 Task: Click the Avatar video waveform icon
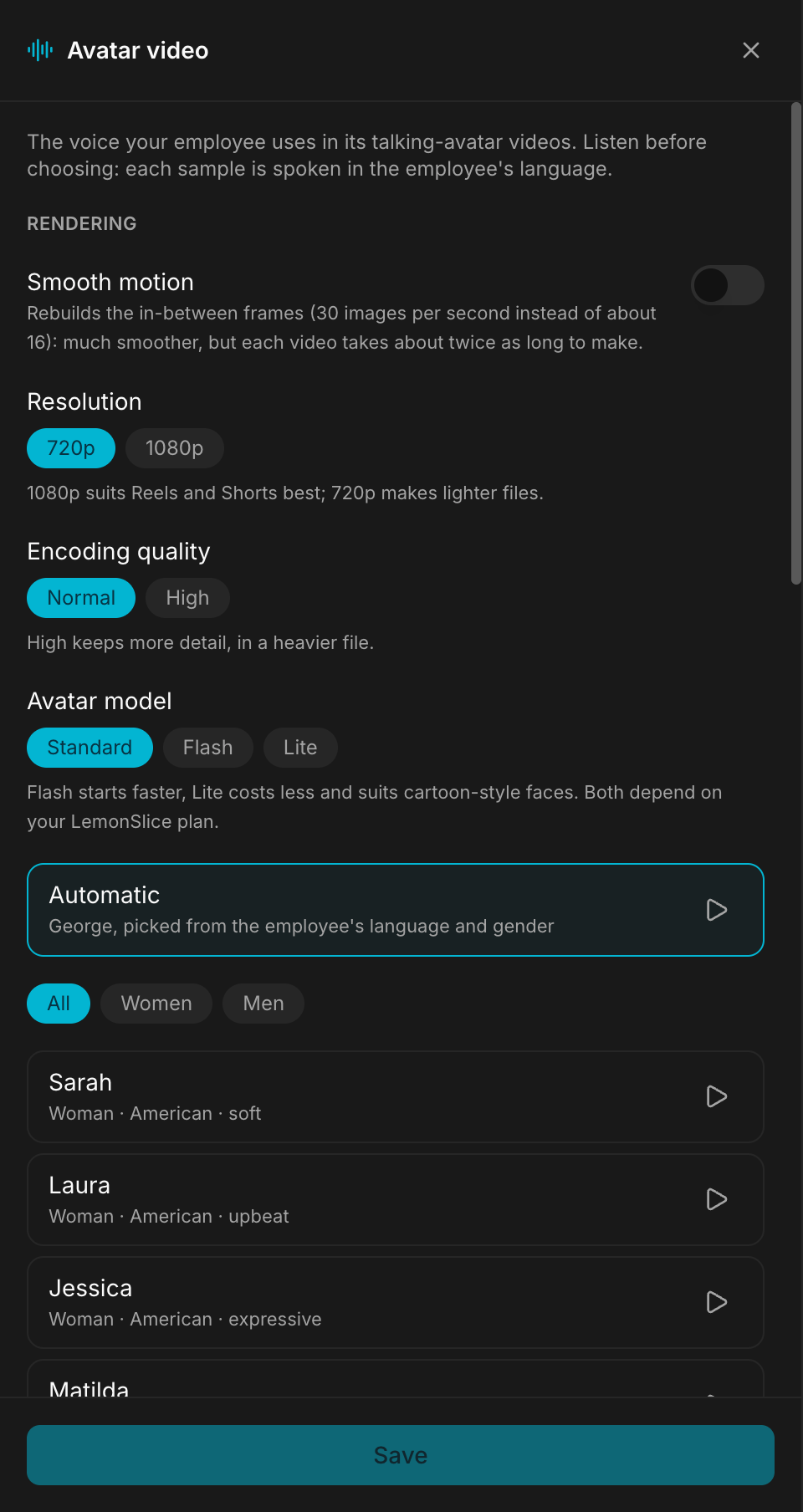[x=40, y=50]
